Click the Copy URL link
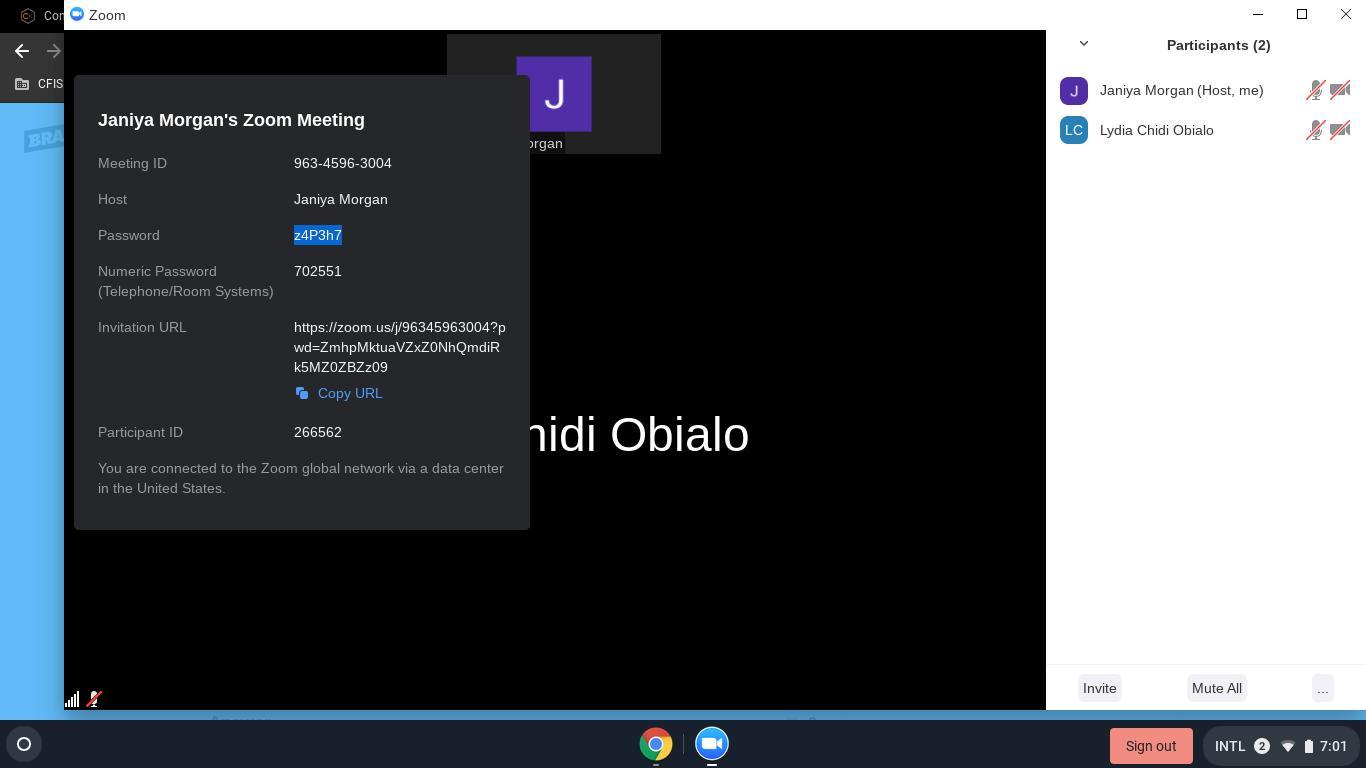The height and width of the screenshot is (768, 1366). (339, 393)
